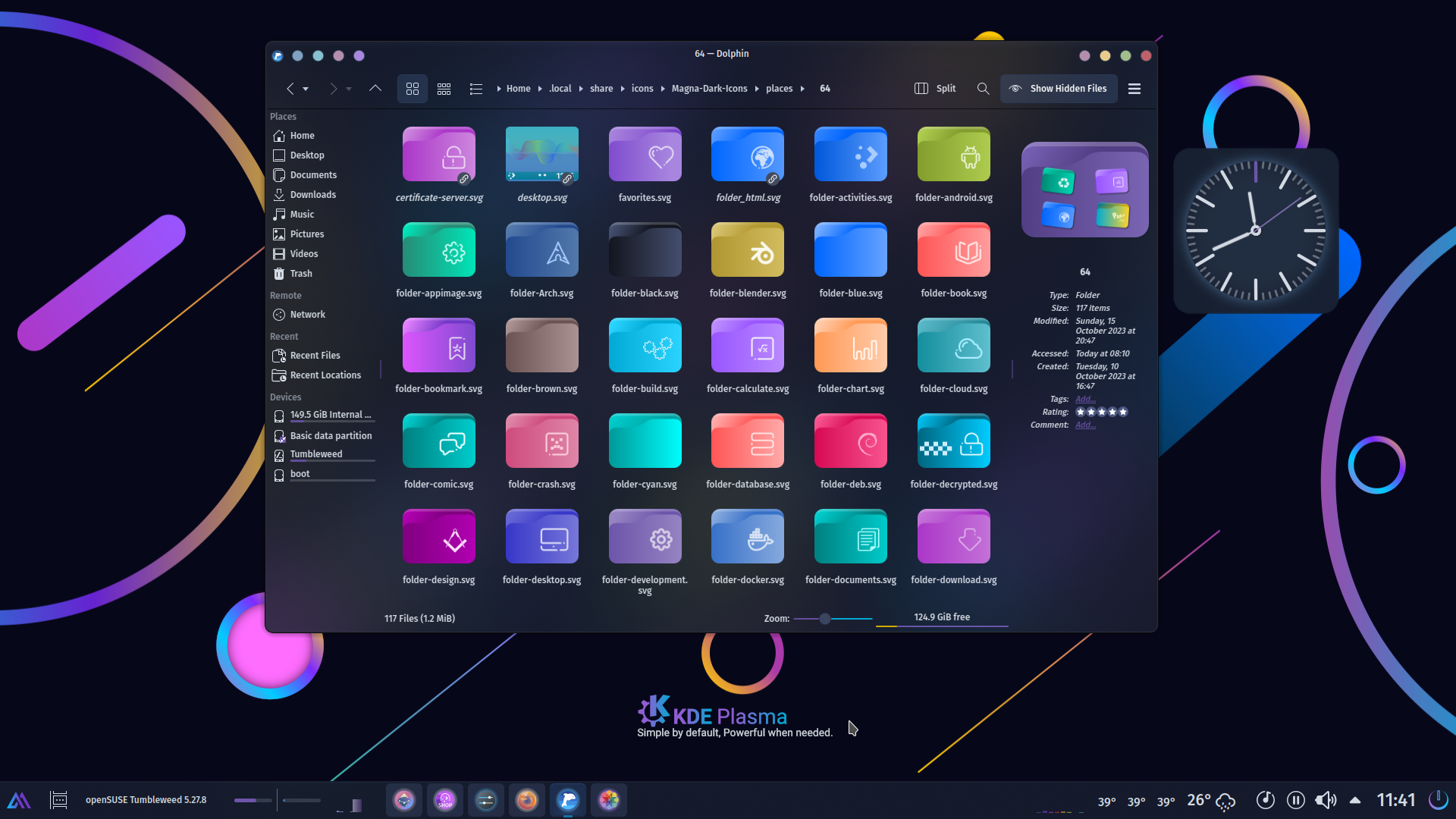Image resolution: width=1456 pixels, height=819 pixels.
Task: Add a tag via Tags Add link
Action: pyautogui.click(x=1085, y=400)
